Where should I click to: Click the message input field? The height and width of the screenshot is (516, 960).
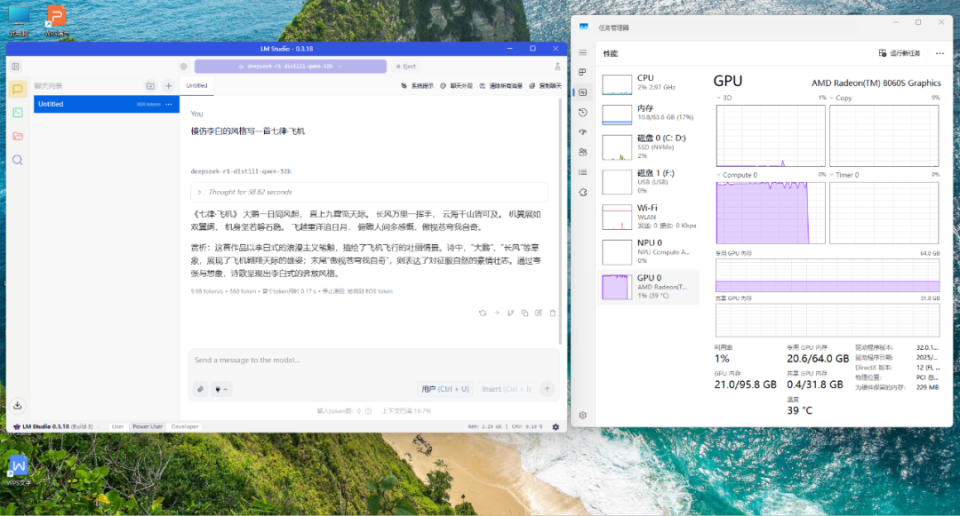tap(374, 361)
